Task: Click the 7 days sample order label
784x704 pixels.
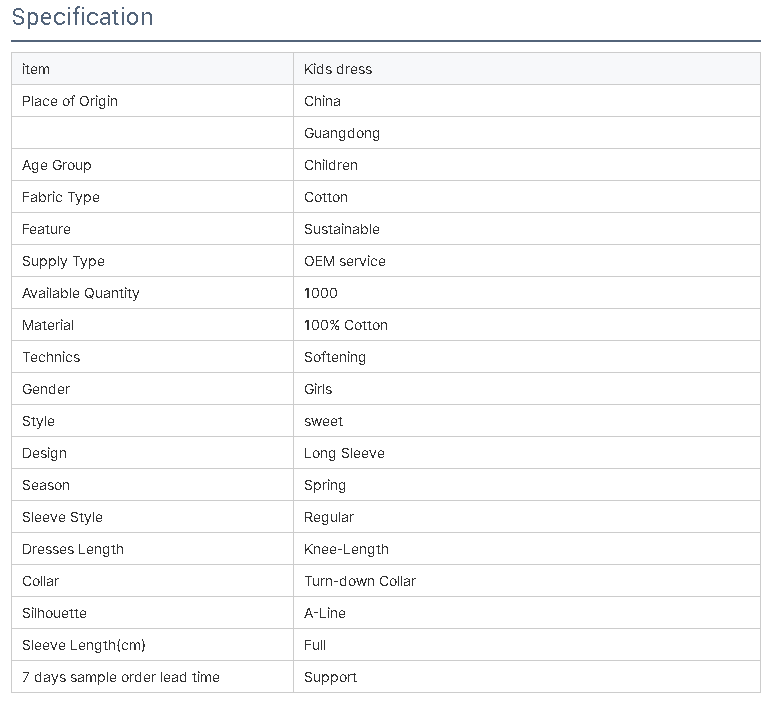Action: pyautogui.click(x=121, y=678)
